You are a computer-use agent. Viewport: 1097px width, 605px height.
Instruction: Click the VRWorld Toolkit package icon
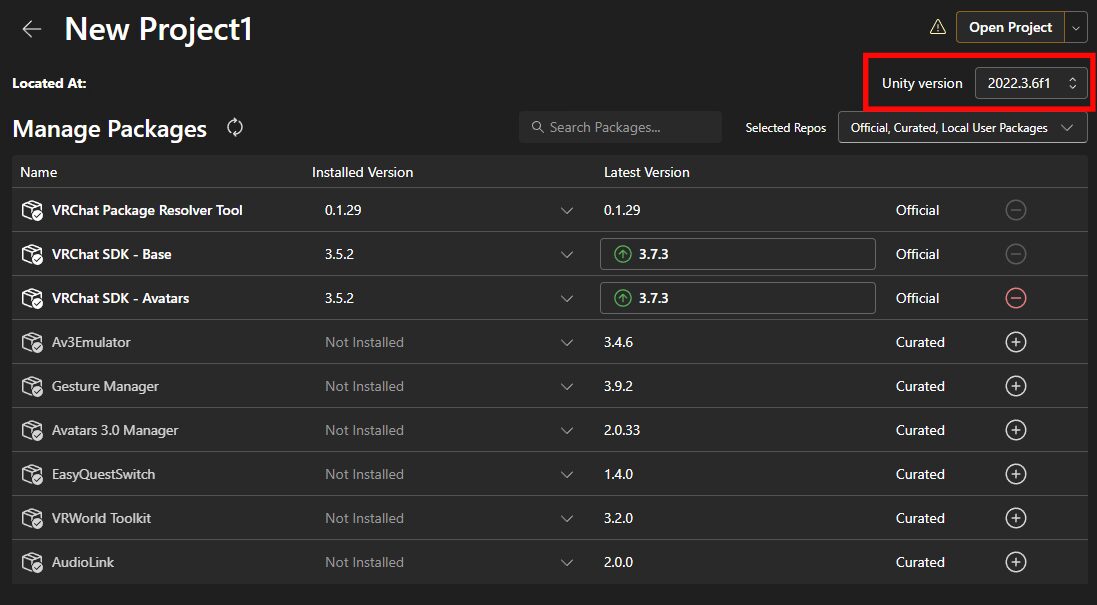tap(32, 518)
